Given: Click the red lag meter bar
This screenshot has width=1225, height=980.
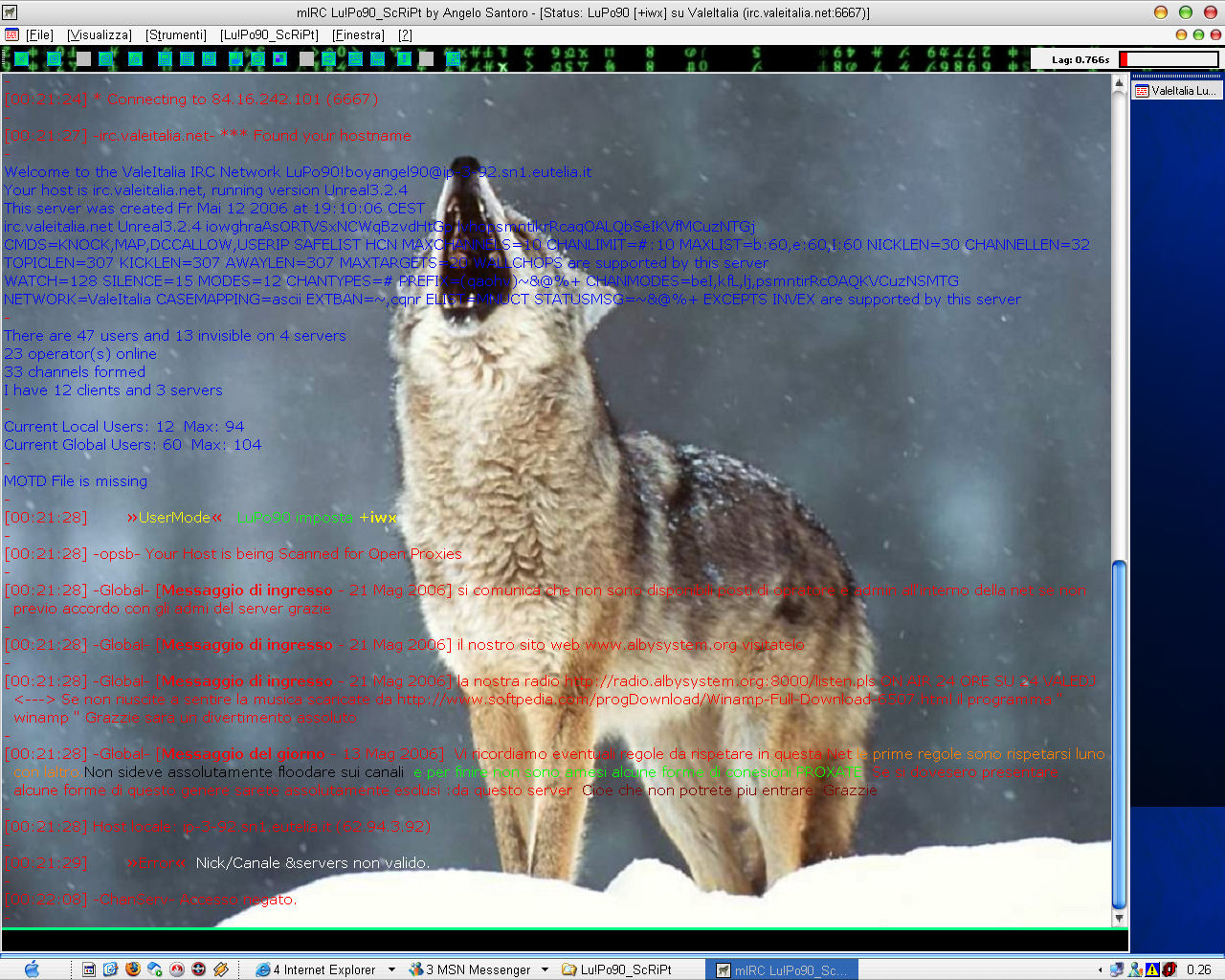Looking at the screenshot, I should point(1169,59).
